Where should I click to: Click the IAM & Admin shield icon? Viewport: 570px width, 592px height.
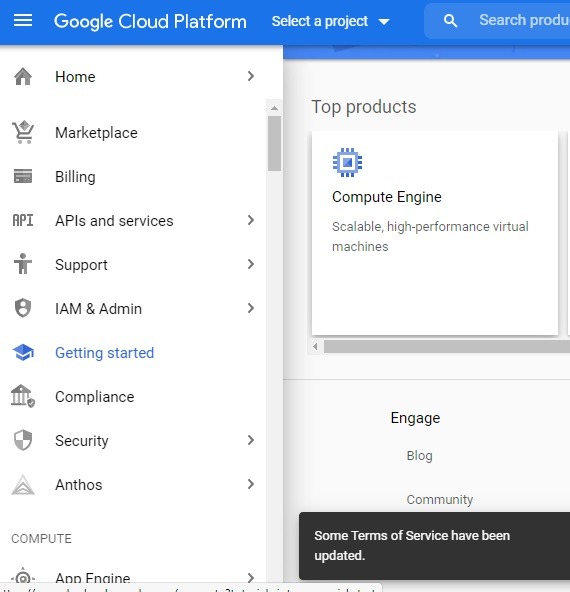click(x=23, y=308)
